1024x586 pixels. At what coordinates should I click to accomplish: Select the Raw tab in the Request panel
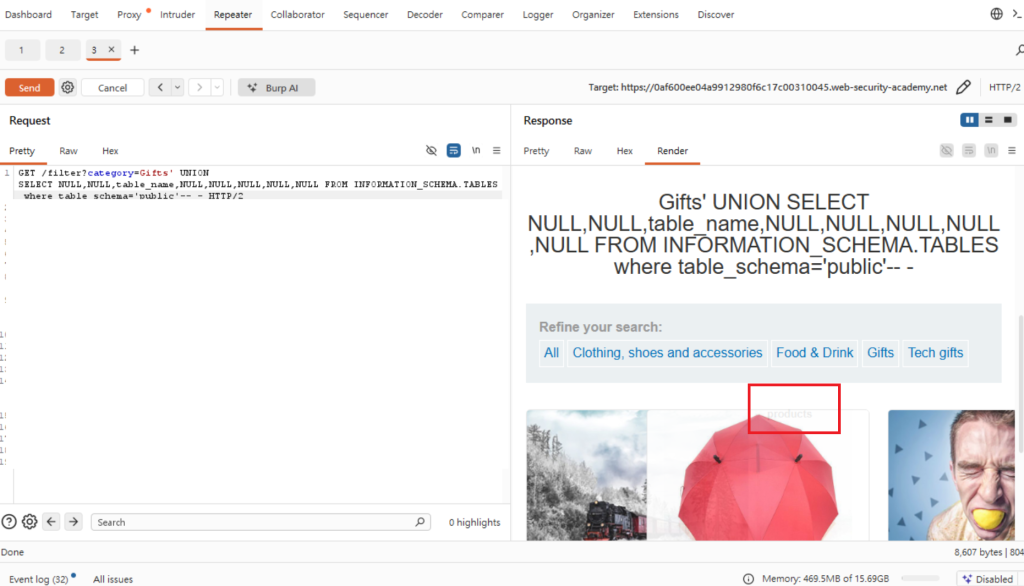pos(69,151)
